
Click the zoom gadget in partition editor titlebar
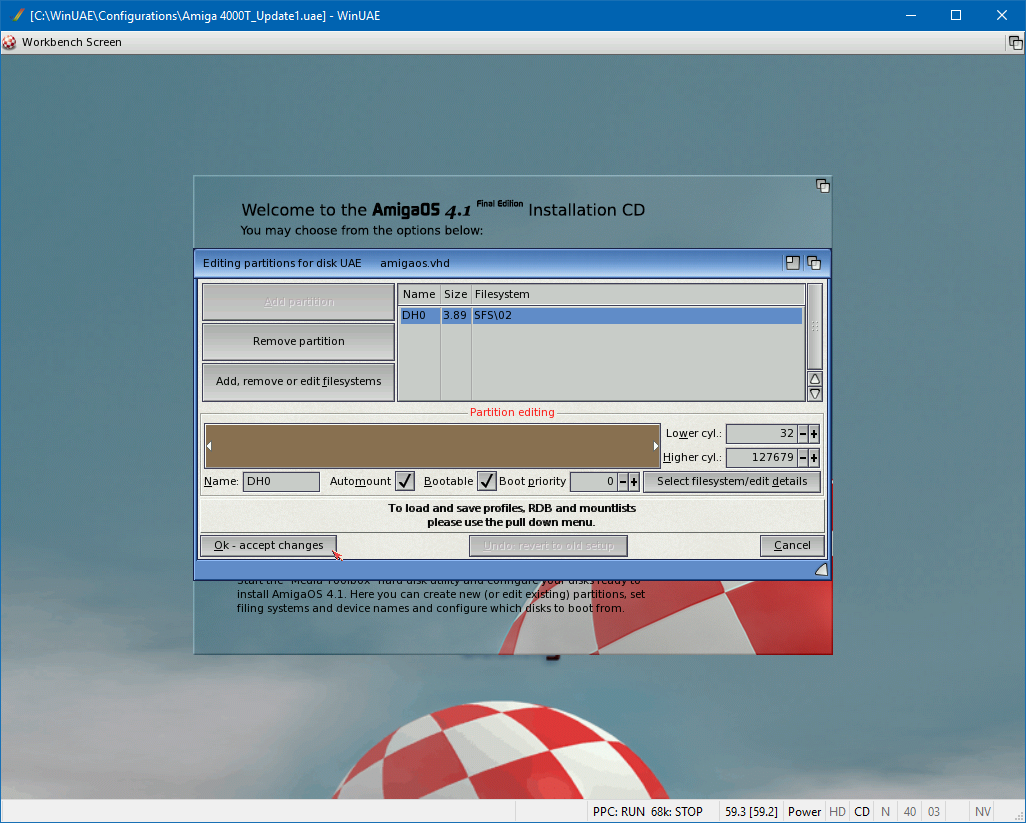pos(793,263)
